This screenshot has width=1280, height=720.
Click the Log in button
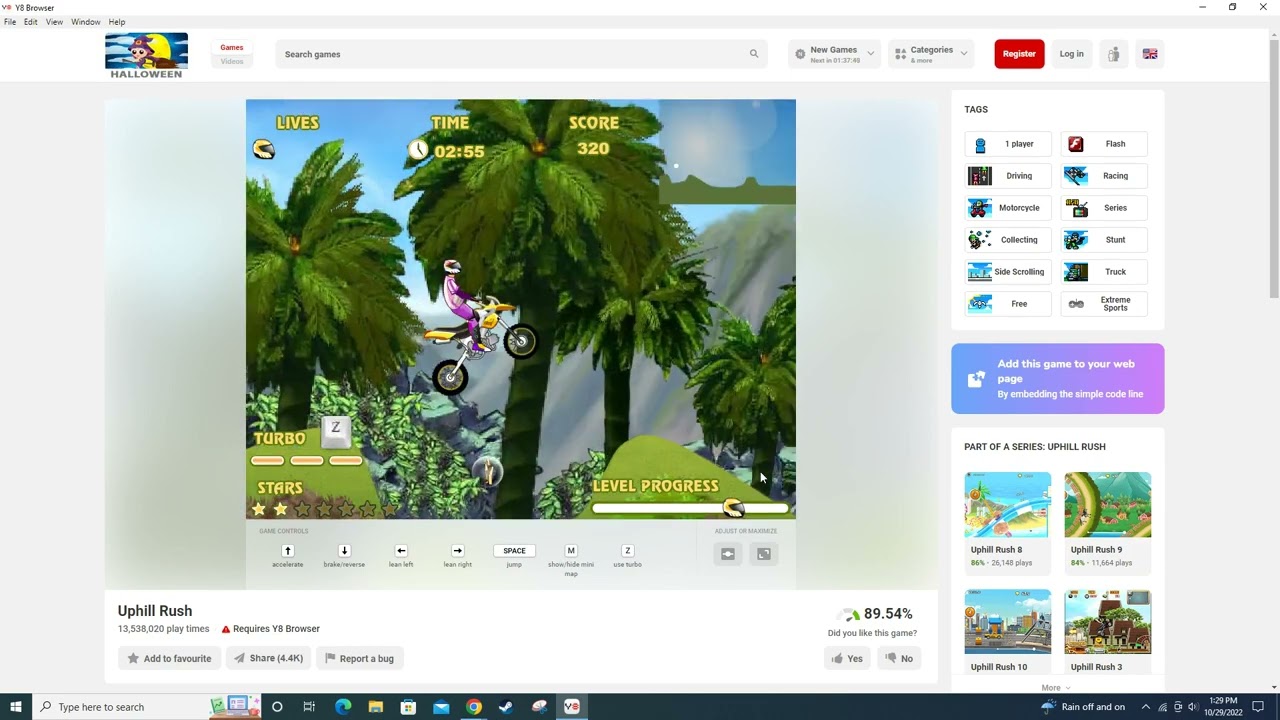coord(1072,54)
